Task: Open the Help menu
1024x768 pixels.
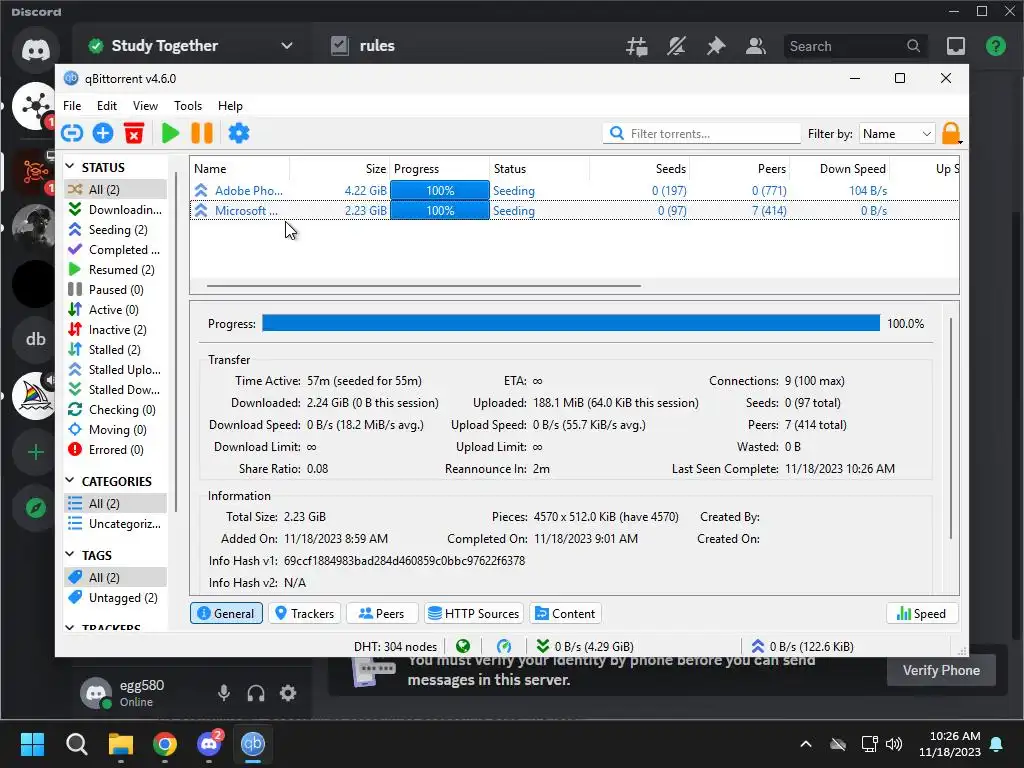Action: [230, 106]
